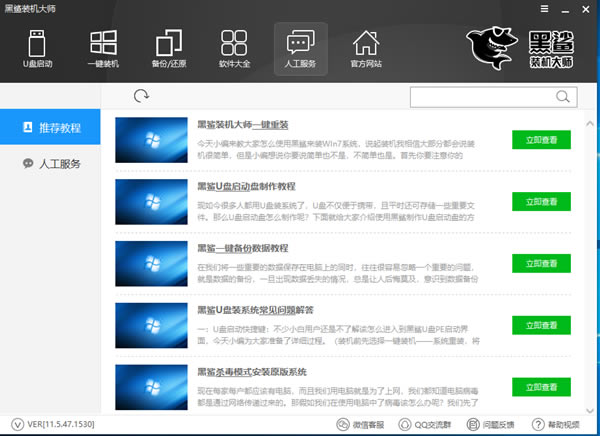Image resolution: width=600 pixels, height=436 pixels.
Task: Open the 软件大全 section
Action: coord(234,49)
